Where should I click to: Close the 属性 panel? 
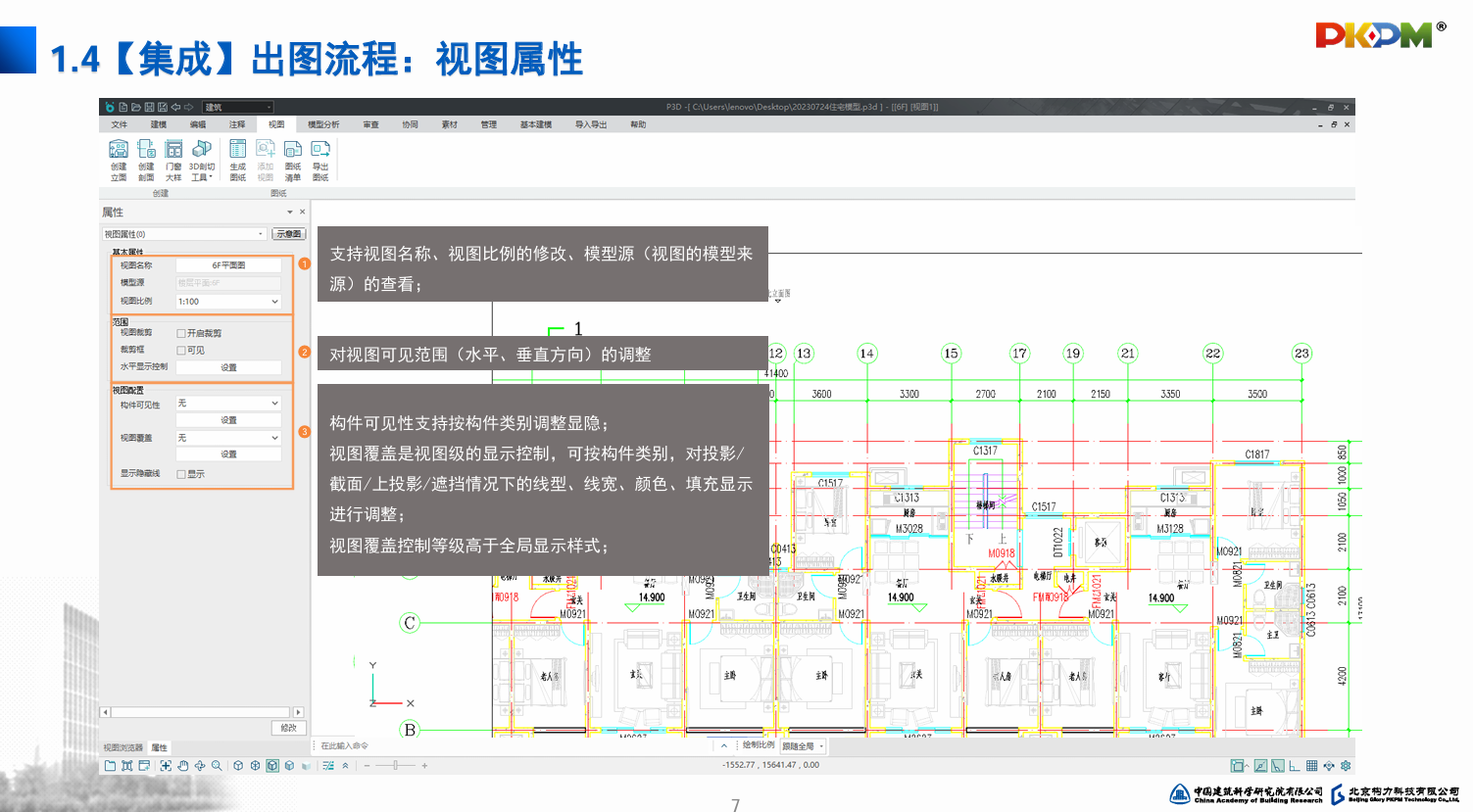(x=303, y=212)
